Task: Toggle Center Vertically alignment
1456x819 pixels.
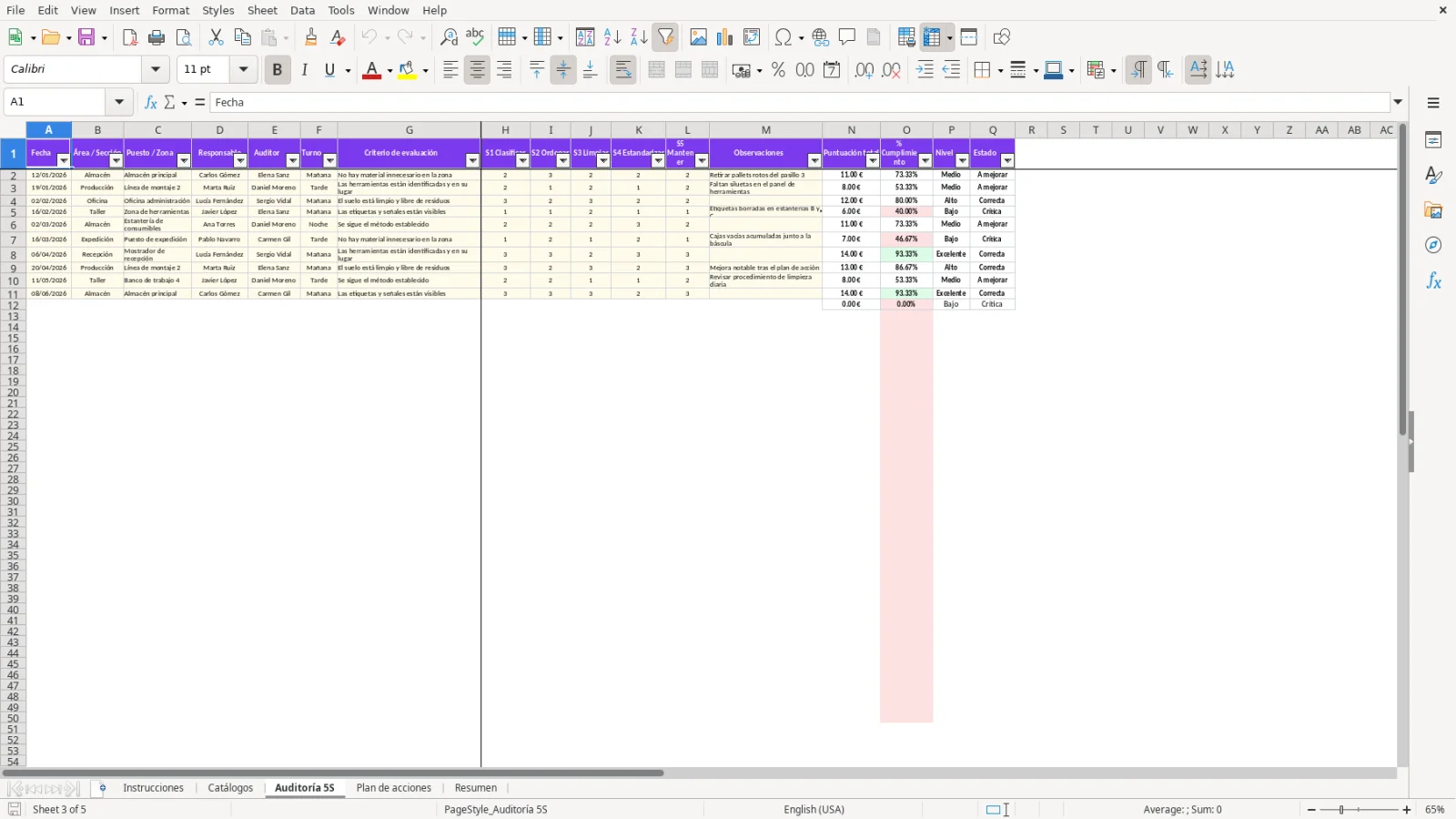Action: click(563, 70)
